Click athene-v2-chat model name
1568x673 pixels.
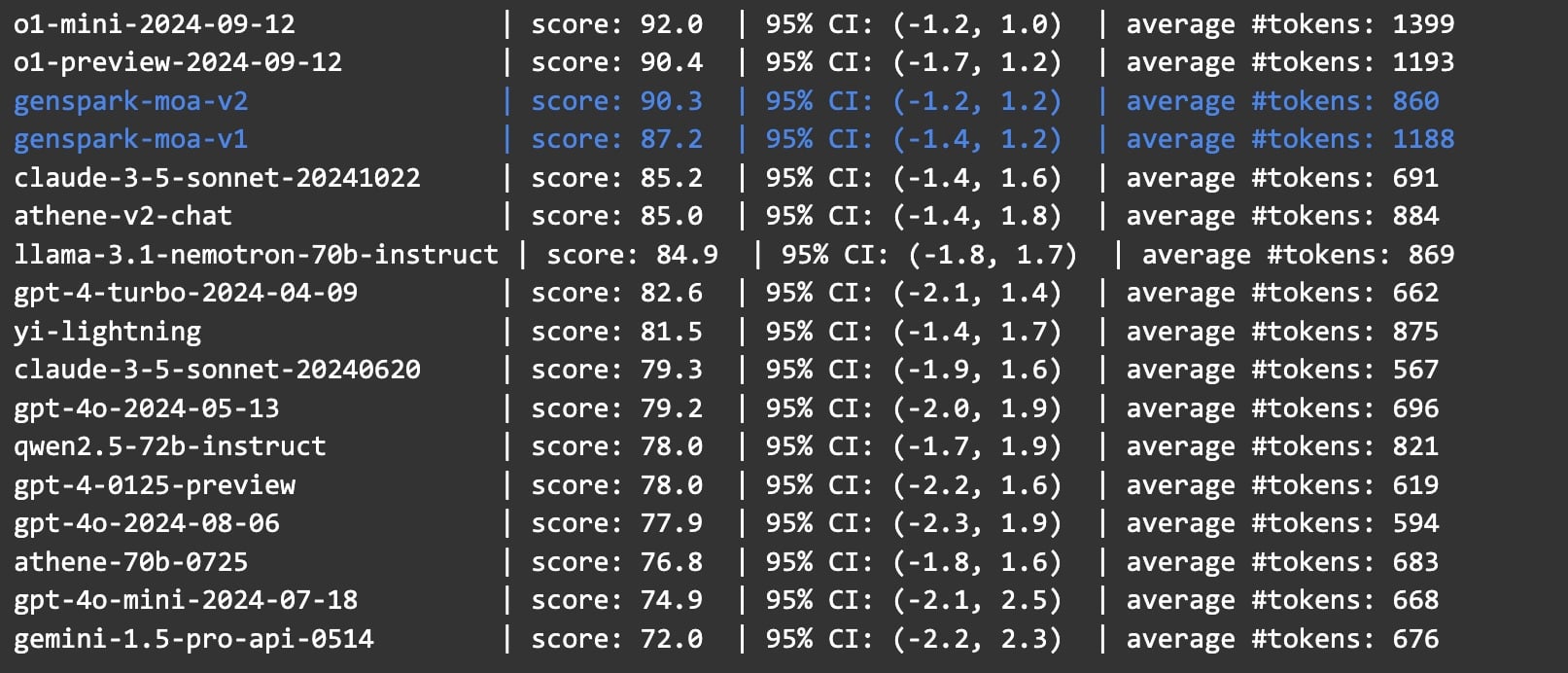click(123, 216)
